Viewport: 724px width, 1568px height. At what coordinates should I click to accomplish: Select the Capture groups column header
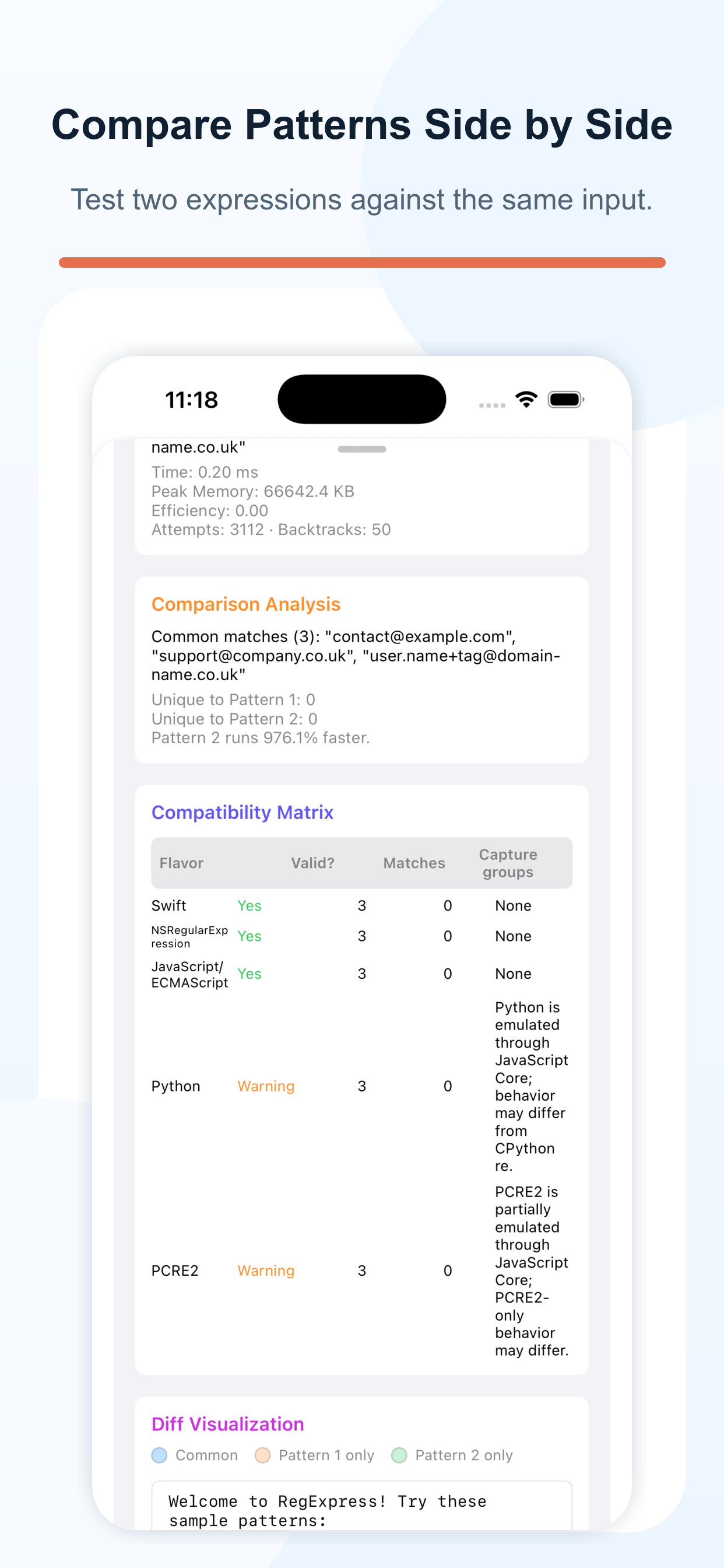(508, 863)
